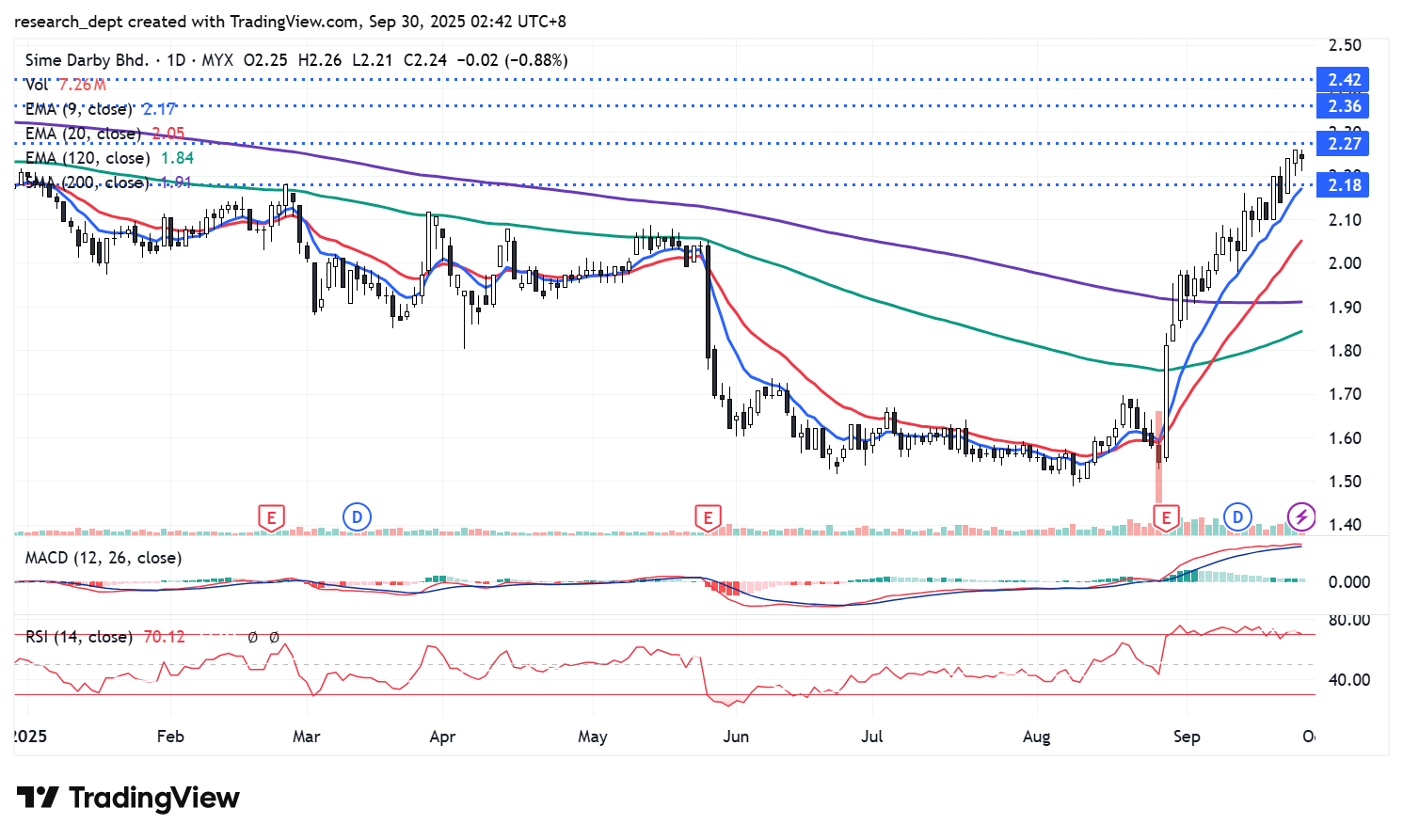Select the 2.42 blue price label

pos(1343,80)
